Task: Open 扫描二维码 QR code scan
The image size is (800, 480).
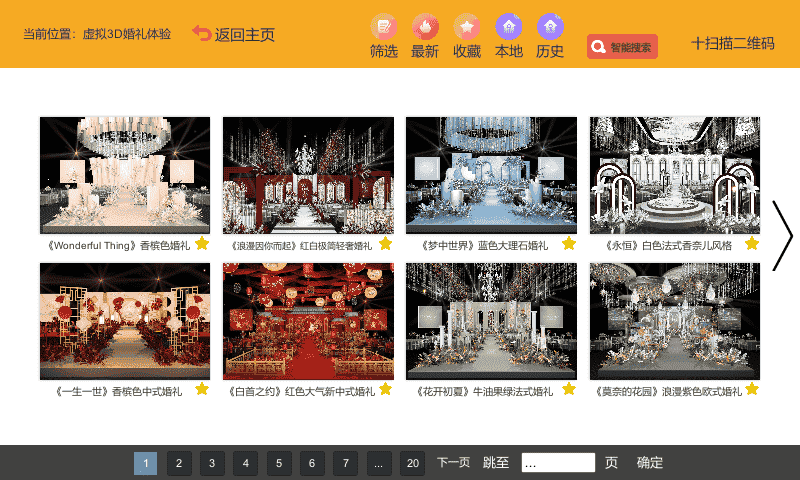Action: [733, 43]
